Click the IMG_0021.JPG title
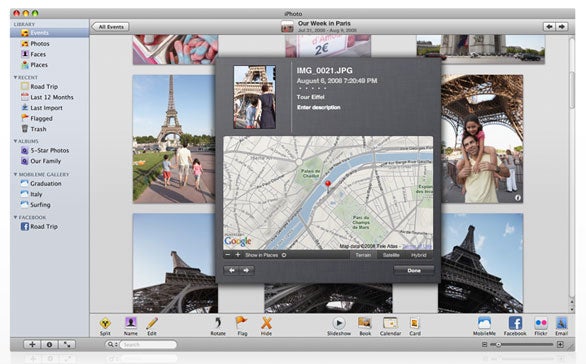 click(x=324, y=71)
